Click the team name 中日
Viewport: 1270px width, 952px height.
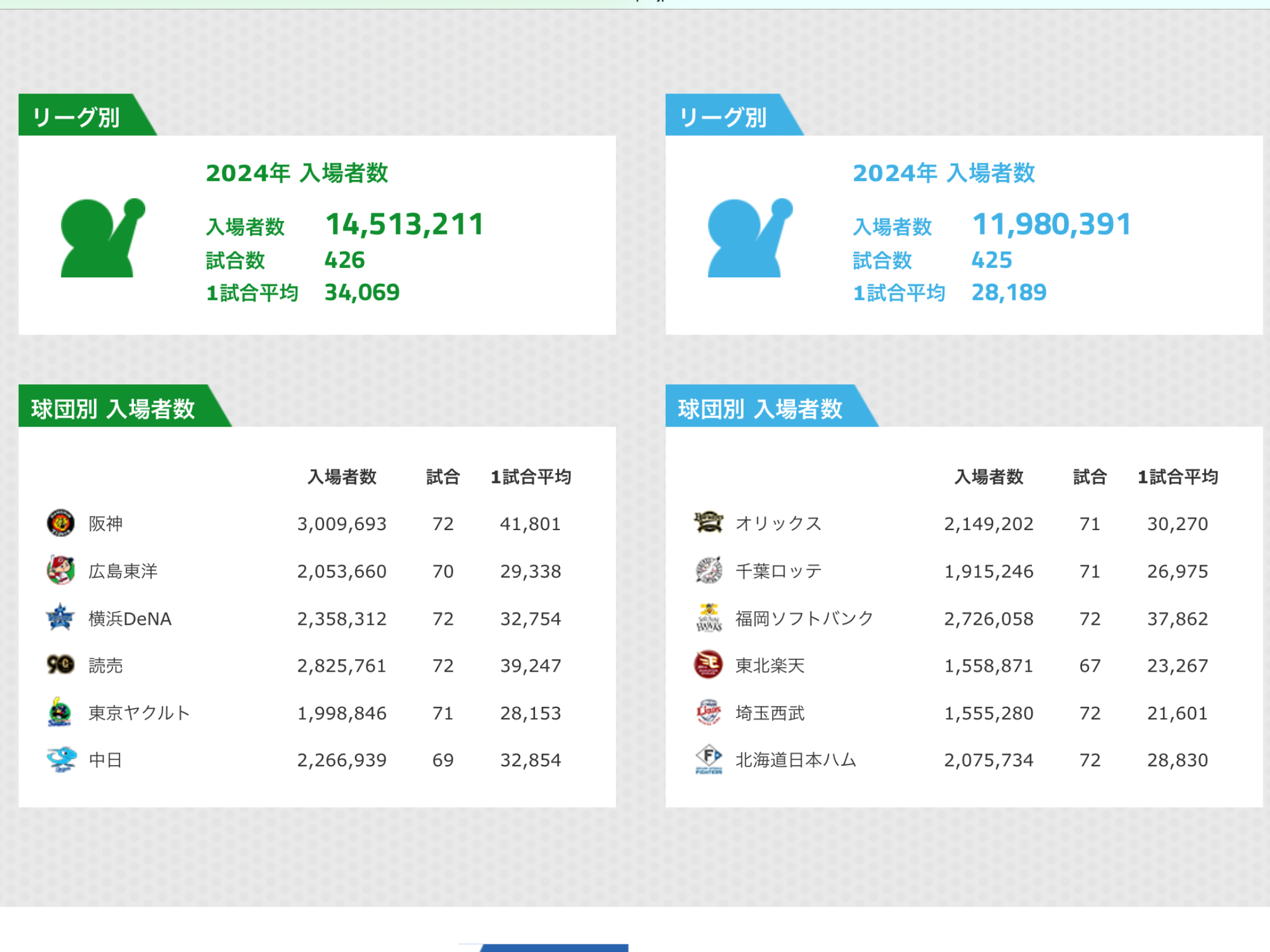pyautogui.click(x=106, y=760)
